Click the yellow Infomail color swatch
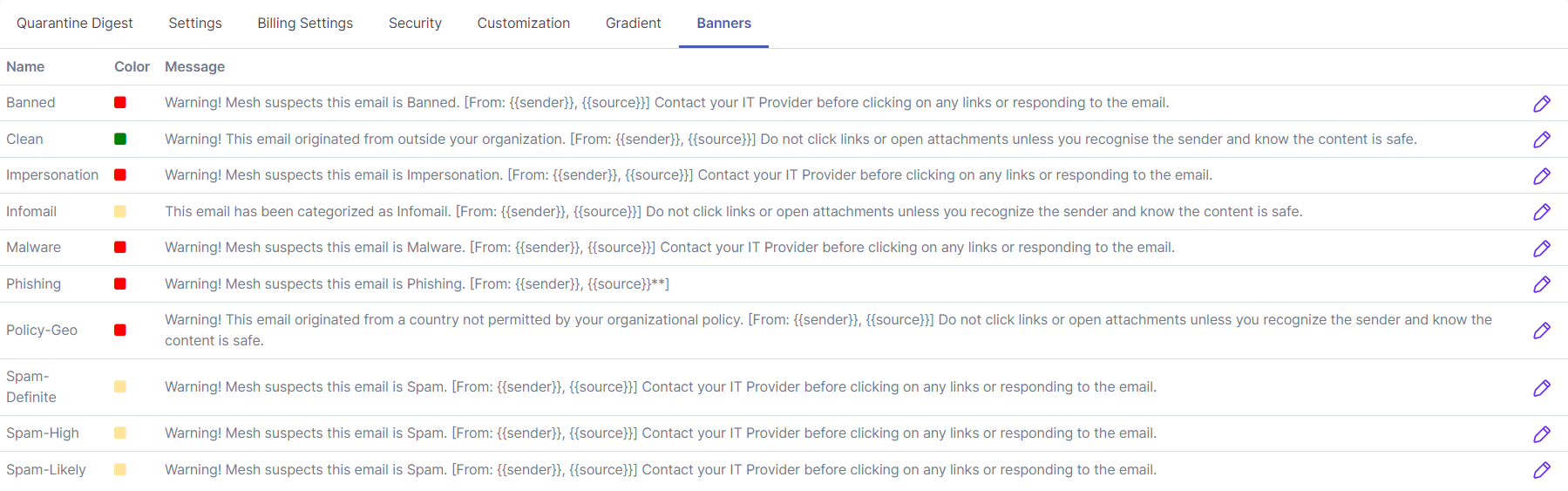This screenshot has height=491, width=1568. pos(120,211)
